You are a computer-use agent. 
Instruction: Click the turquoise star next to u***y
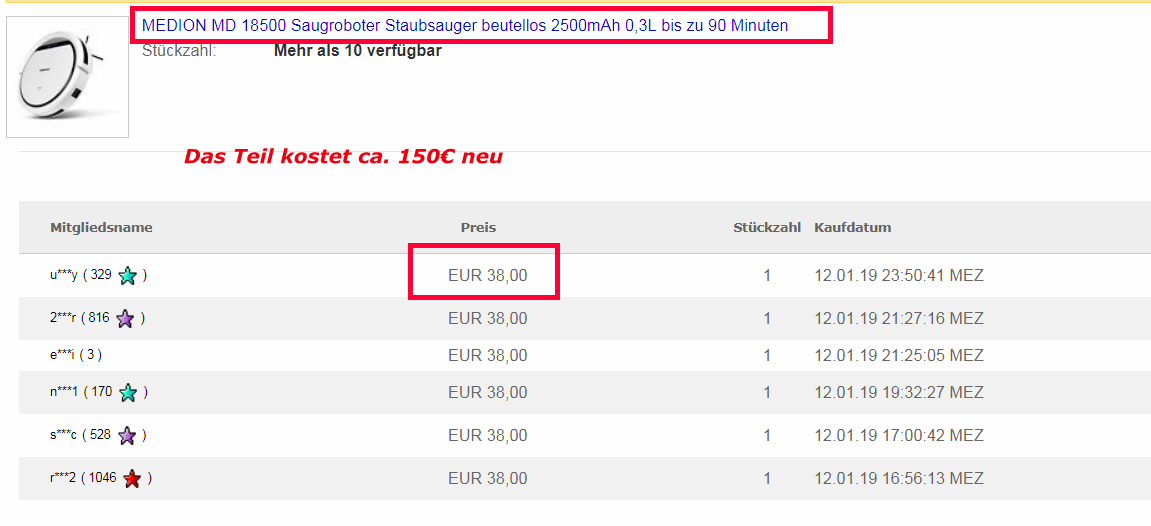coord(128,276)
